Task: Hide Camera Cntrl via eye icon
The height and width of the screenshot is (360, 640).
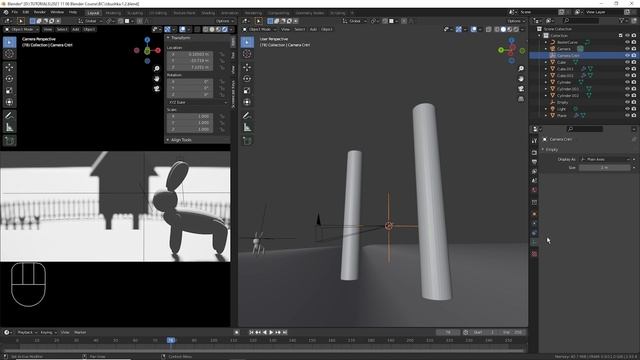Action: 627,55
